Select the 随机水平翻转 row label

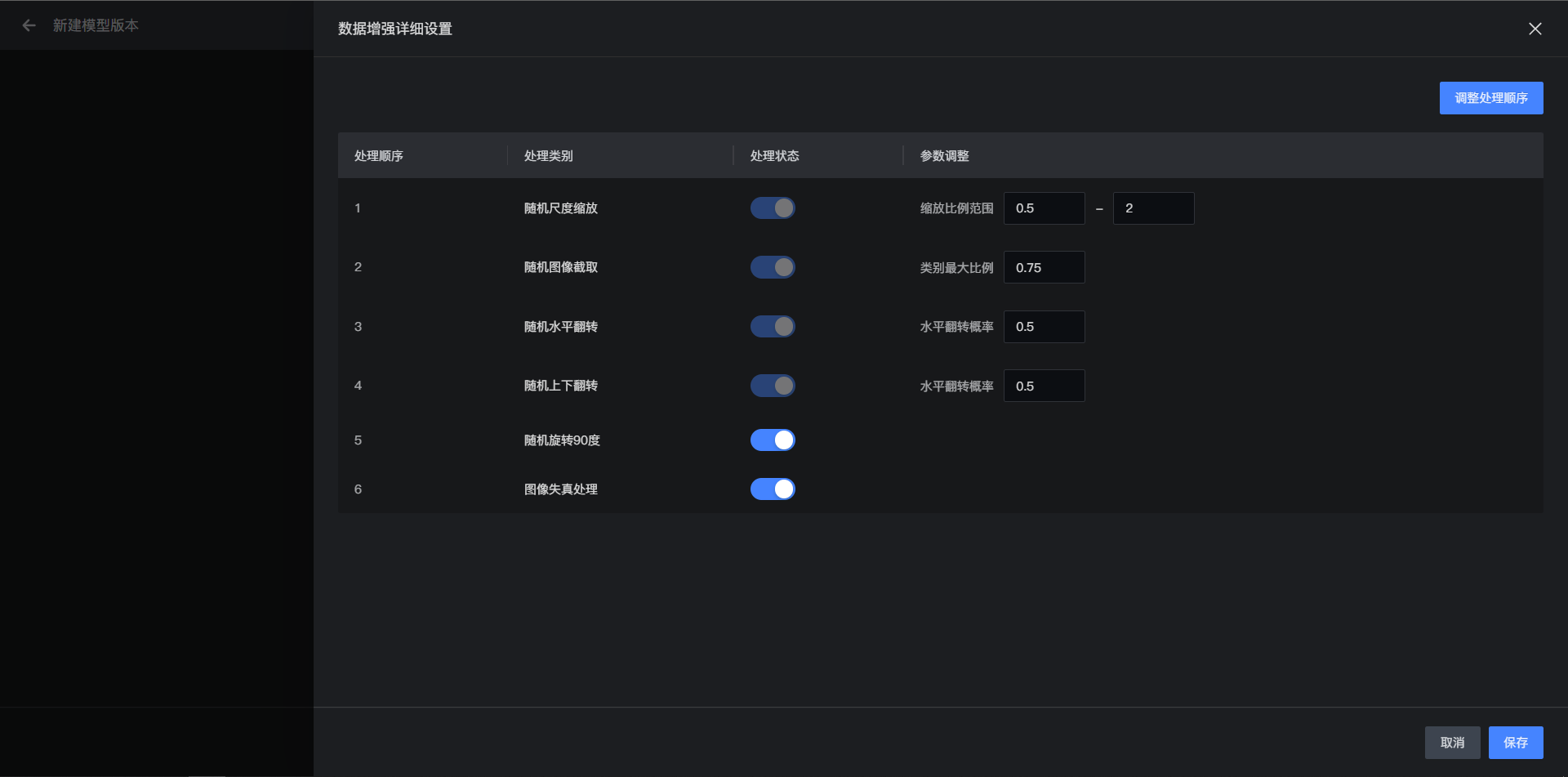pyautogui.click(x=561, y=327)
